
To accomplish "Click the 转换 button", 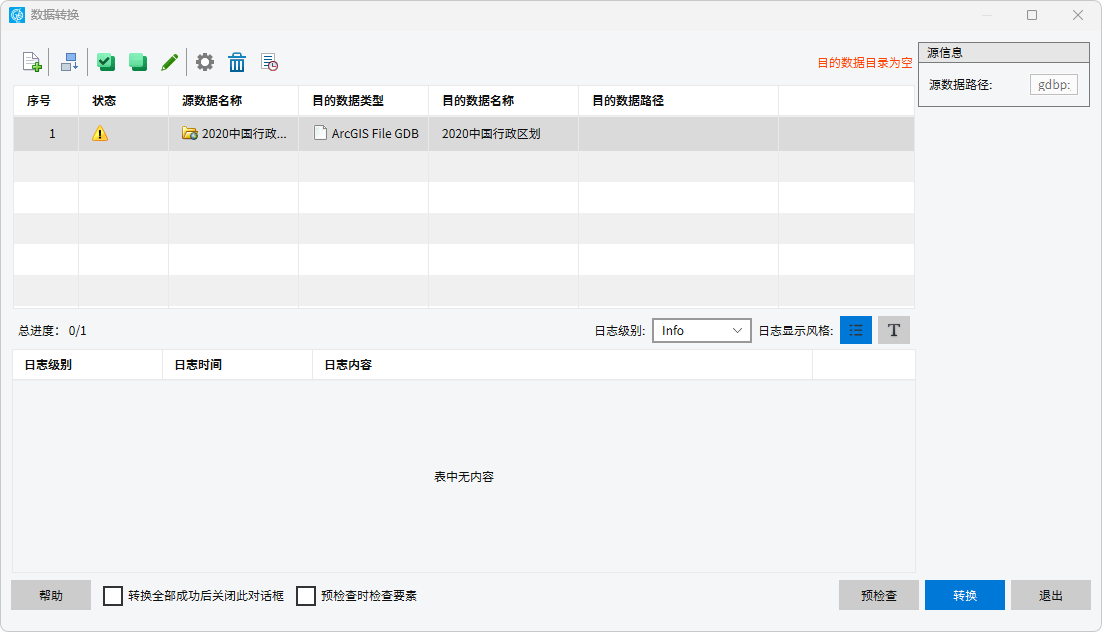I will coord(964,595).
